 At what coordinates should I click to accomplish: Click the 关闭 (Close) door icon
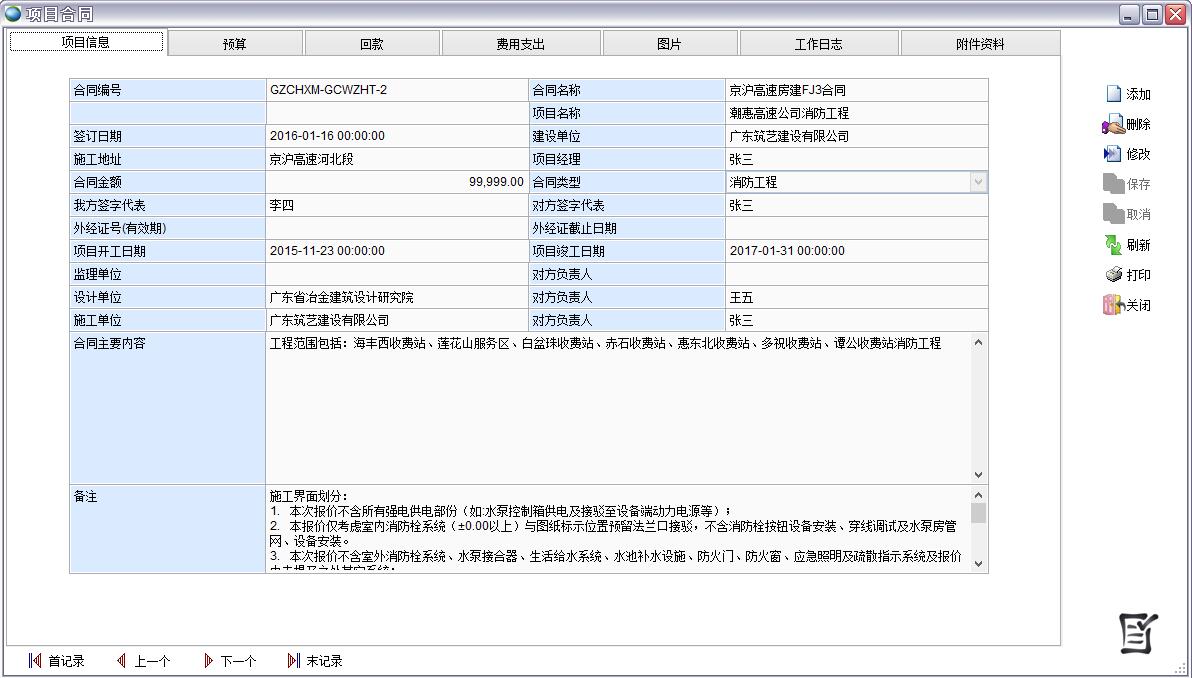[x=1113, y=305]
